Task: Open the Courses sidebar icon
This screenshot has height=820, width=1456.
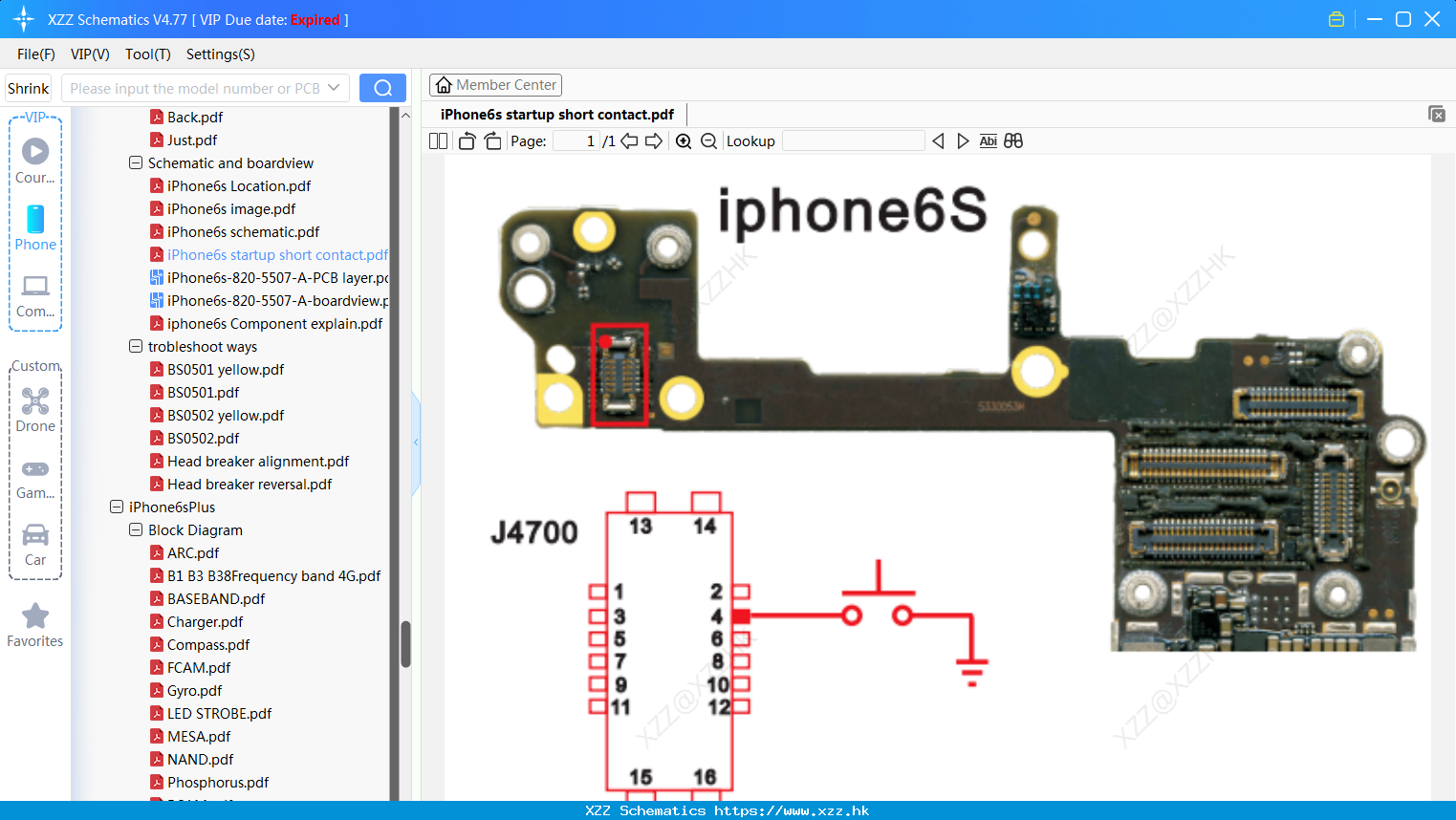Action: tap(35, 151)
